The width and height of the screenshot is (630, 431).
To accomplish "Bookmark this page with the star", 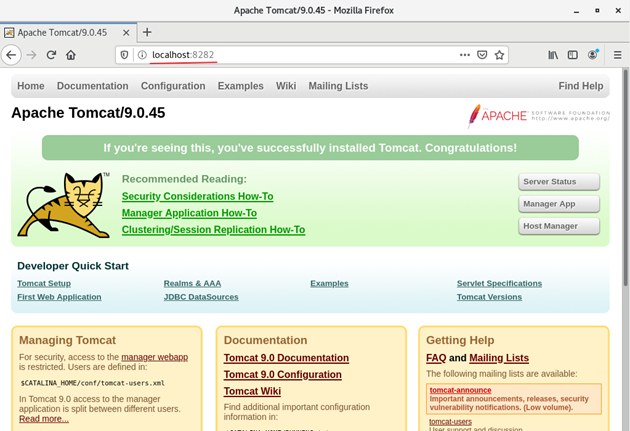I will click(x=499, y=55).
